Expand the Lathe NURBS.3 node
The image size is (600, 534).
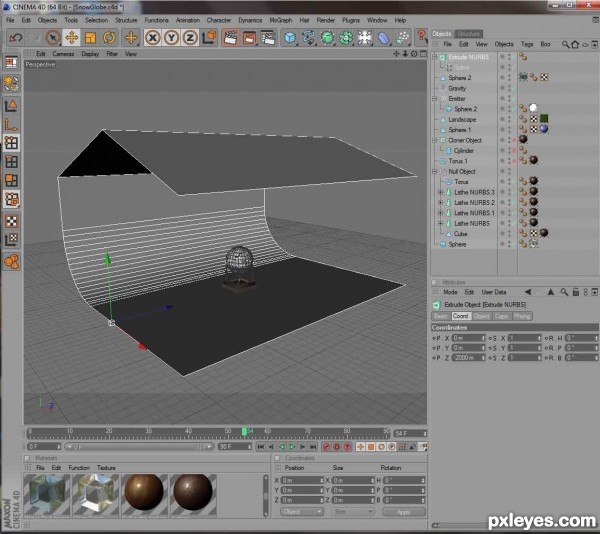441,192
